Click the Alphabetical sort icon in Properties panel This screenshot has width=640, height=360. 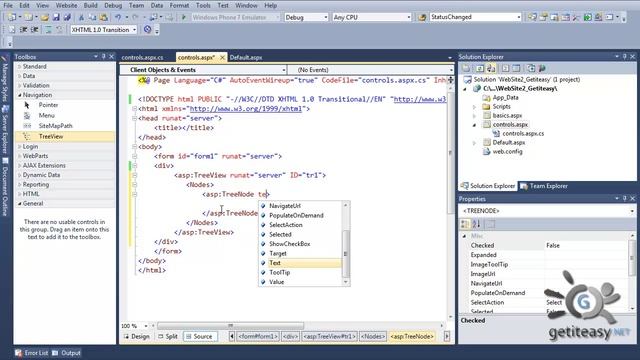(x=476, y=224)
